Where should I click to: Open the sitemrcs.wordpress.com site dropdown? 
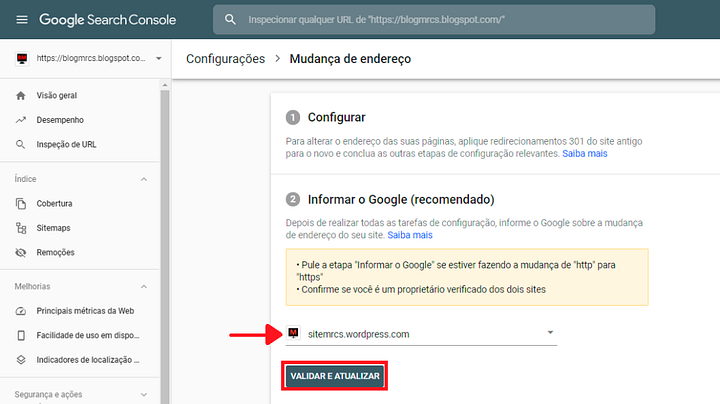[x=421, y=334]
